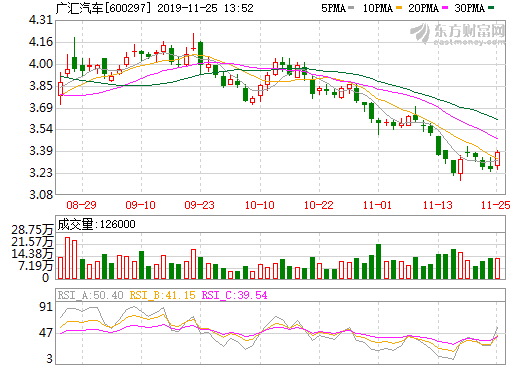Screen dimensions: 520x365
Task: Click the 成交量:126000 volume header
Action: pos(96,224)
